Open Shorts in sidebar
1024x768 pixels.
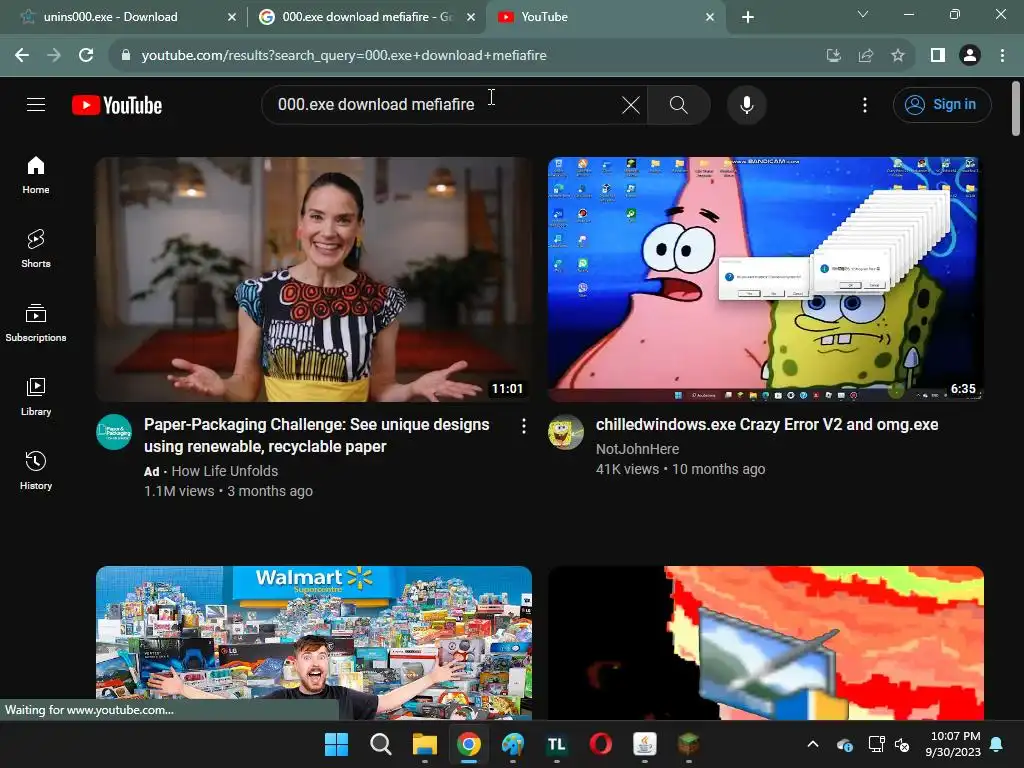click(36, 249)
